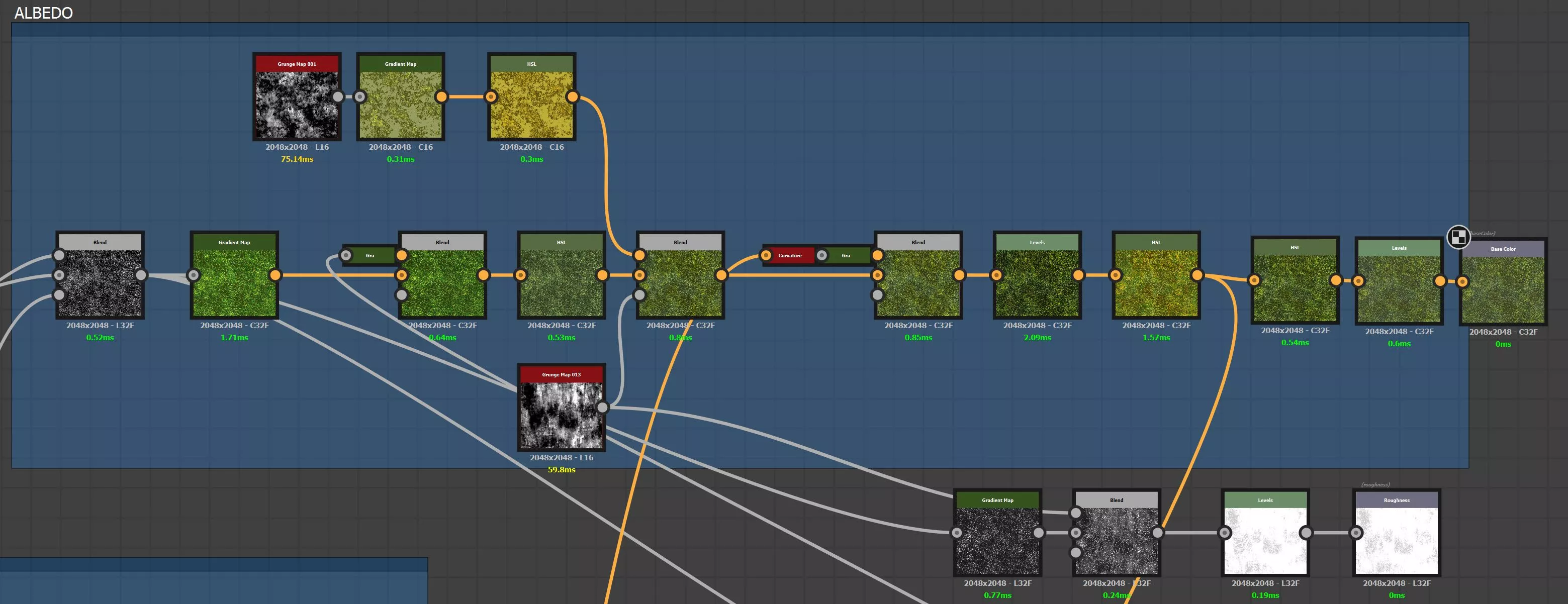Click the ALBEDO frame title
The width and height of the screenshot is (1568, 604).
pos(43,13)
